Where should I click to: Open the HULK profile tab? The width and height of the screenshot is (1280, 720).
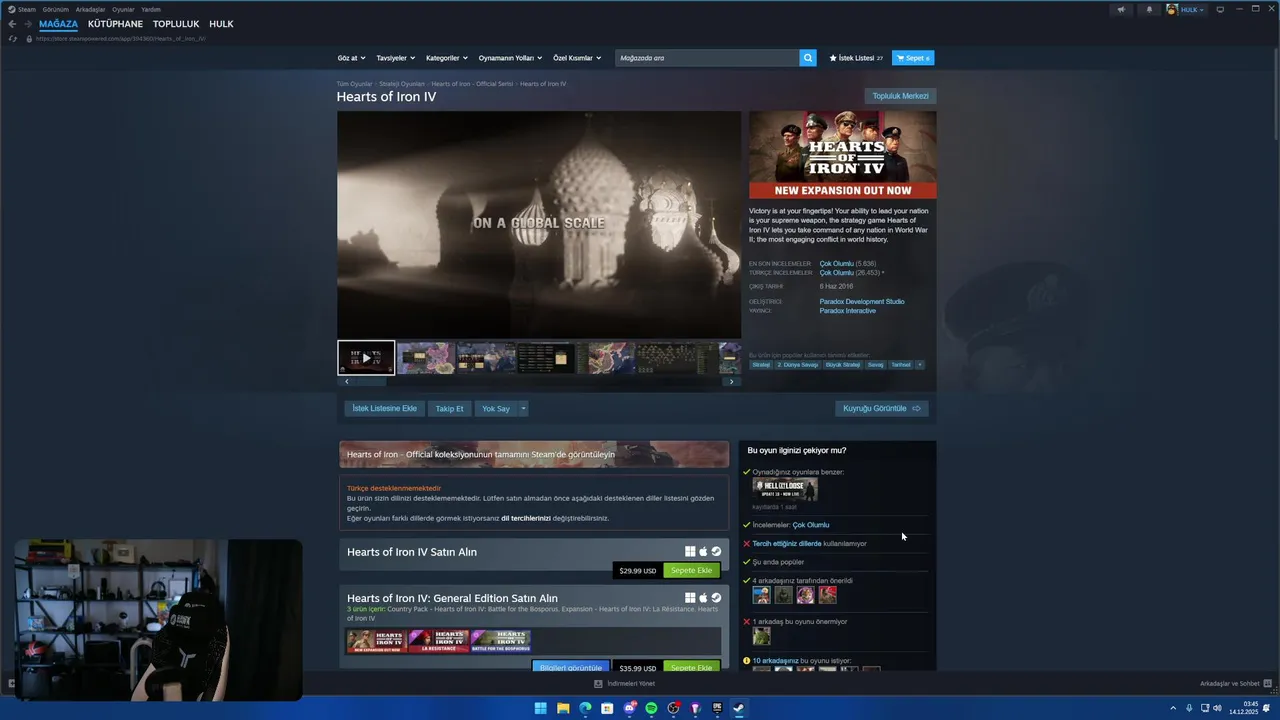[221, 24]
